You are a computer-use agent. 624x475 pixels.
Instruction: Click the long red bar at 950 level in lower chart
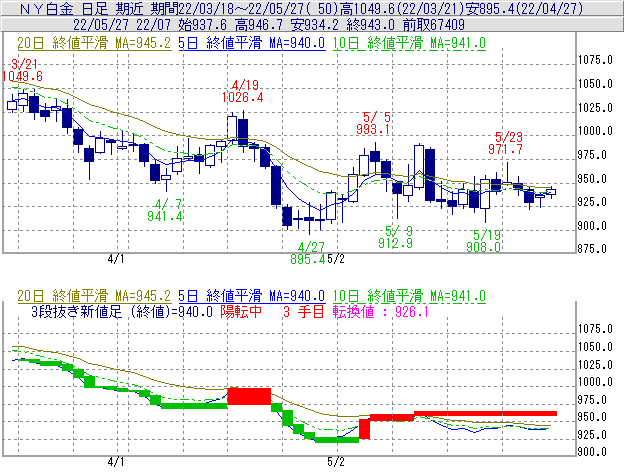[486, 414]
